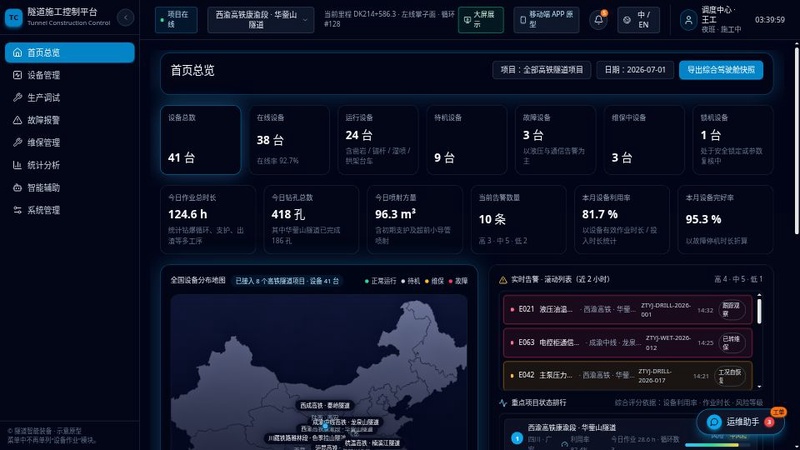Click the main page vertical scrollbar
The width and height of the screenshot is (800, 450).
point(796,140)
